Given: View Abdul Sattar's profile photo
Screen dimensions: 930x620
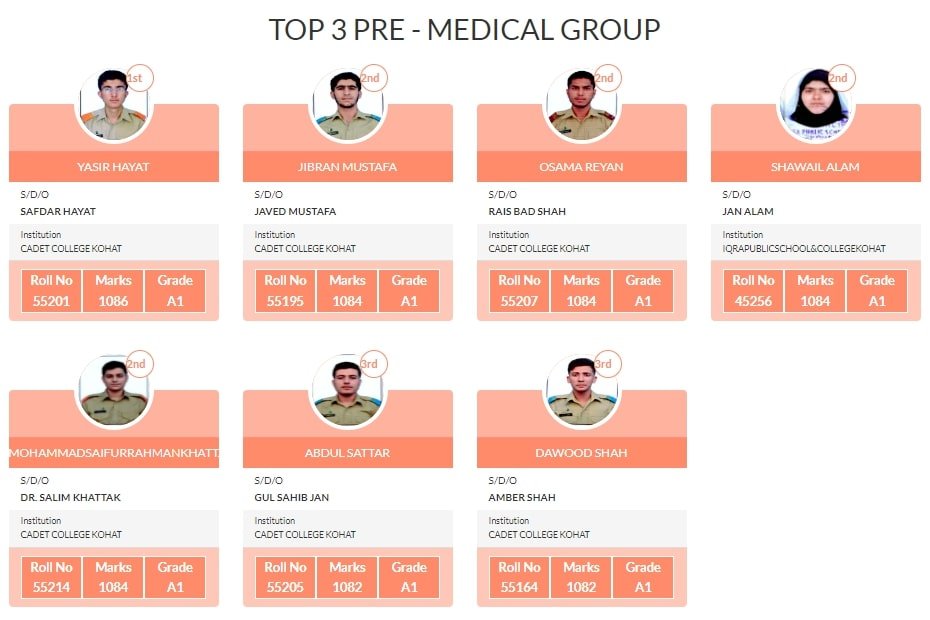Looking at the screenshot, I should [346, 392].
